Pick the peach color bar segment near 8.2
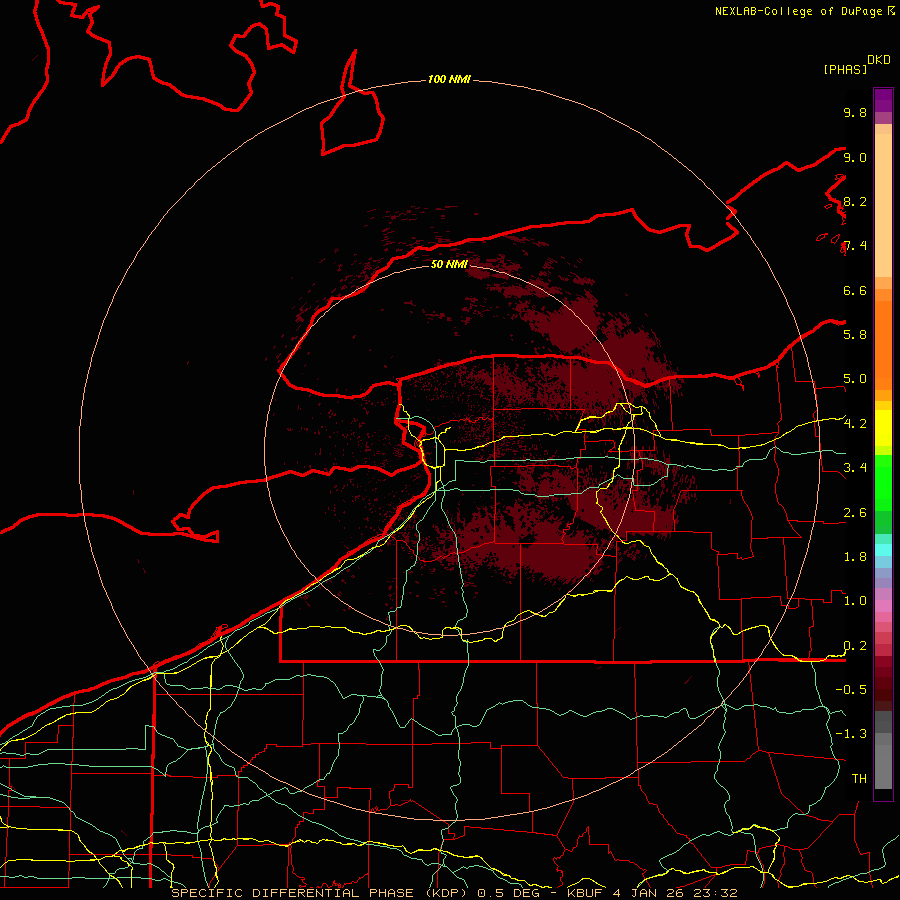Image resolution: width=900 pixels, height=900 pixels. [883, 204]
